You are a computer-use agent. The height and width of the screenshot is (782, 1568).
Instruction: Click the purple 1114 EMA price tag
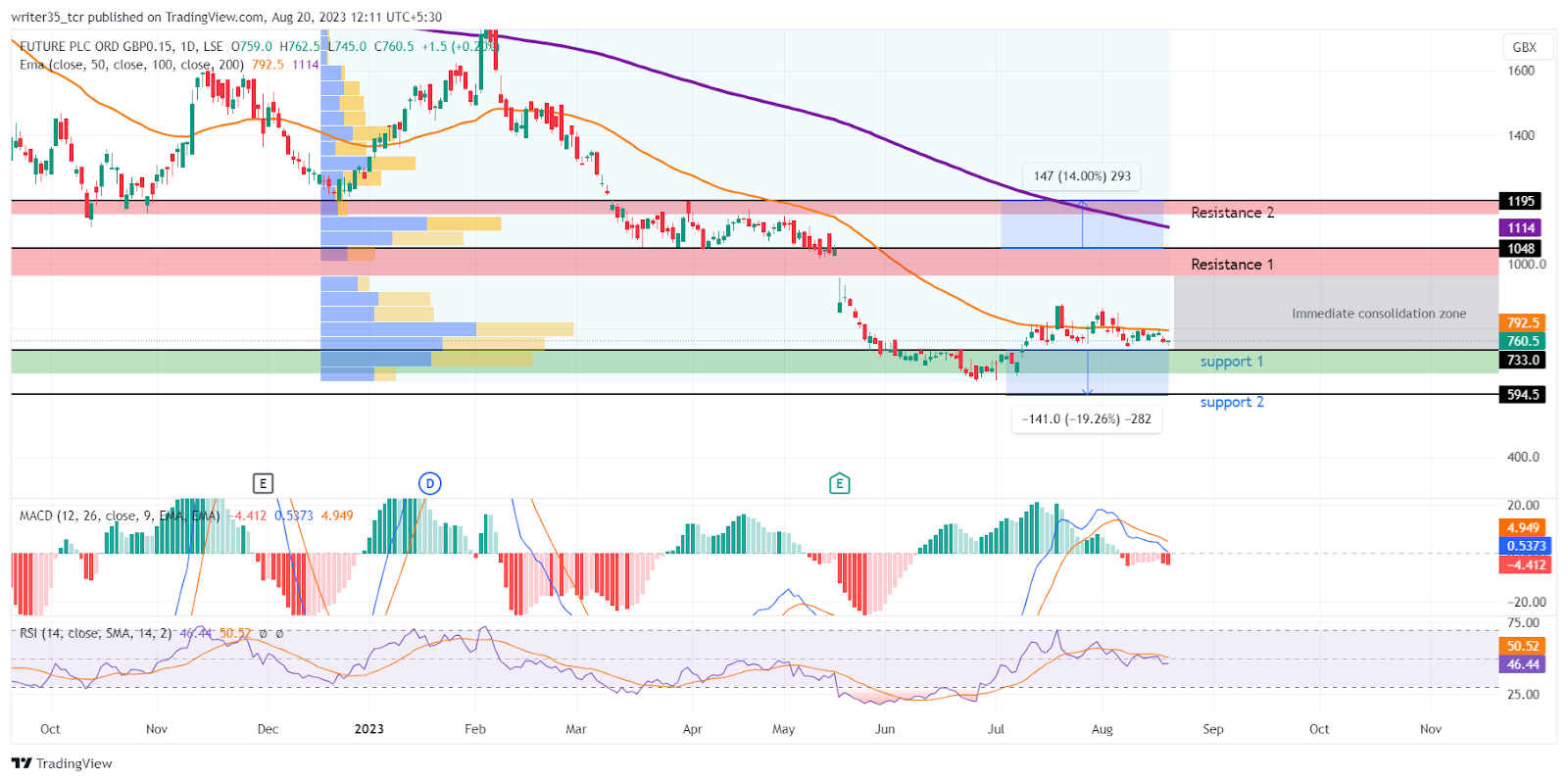[x=1520, y=227]
